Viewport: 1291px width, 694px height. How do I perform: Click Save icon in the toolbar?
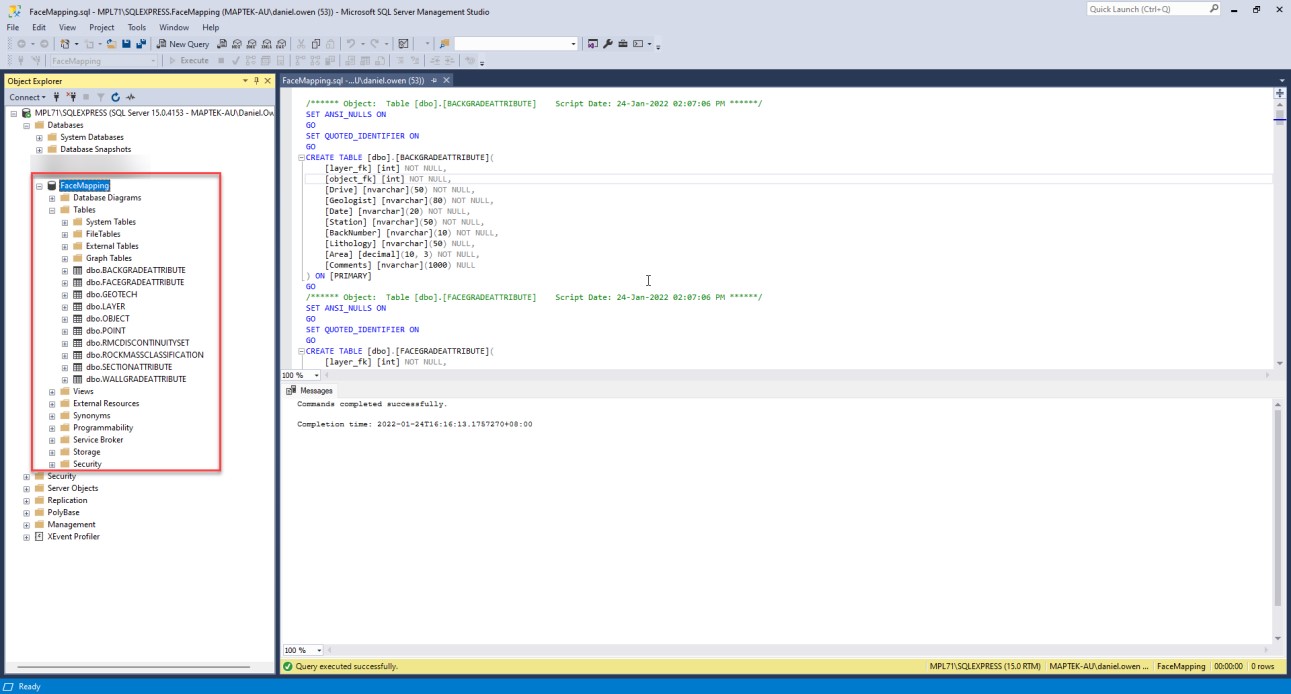(x=127, y=44)
